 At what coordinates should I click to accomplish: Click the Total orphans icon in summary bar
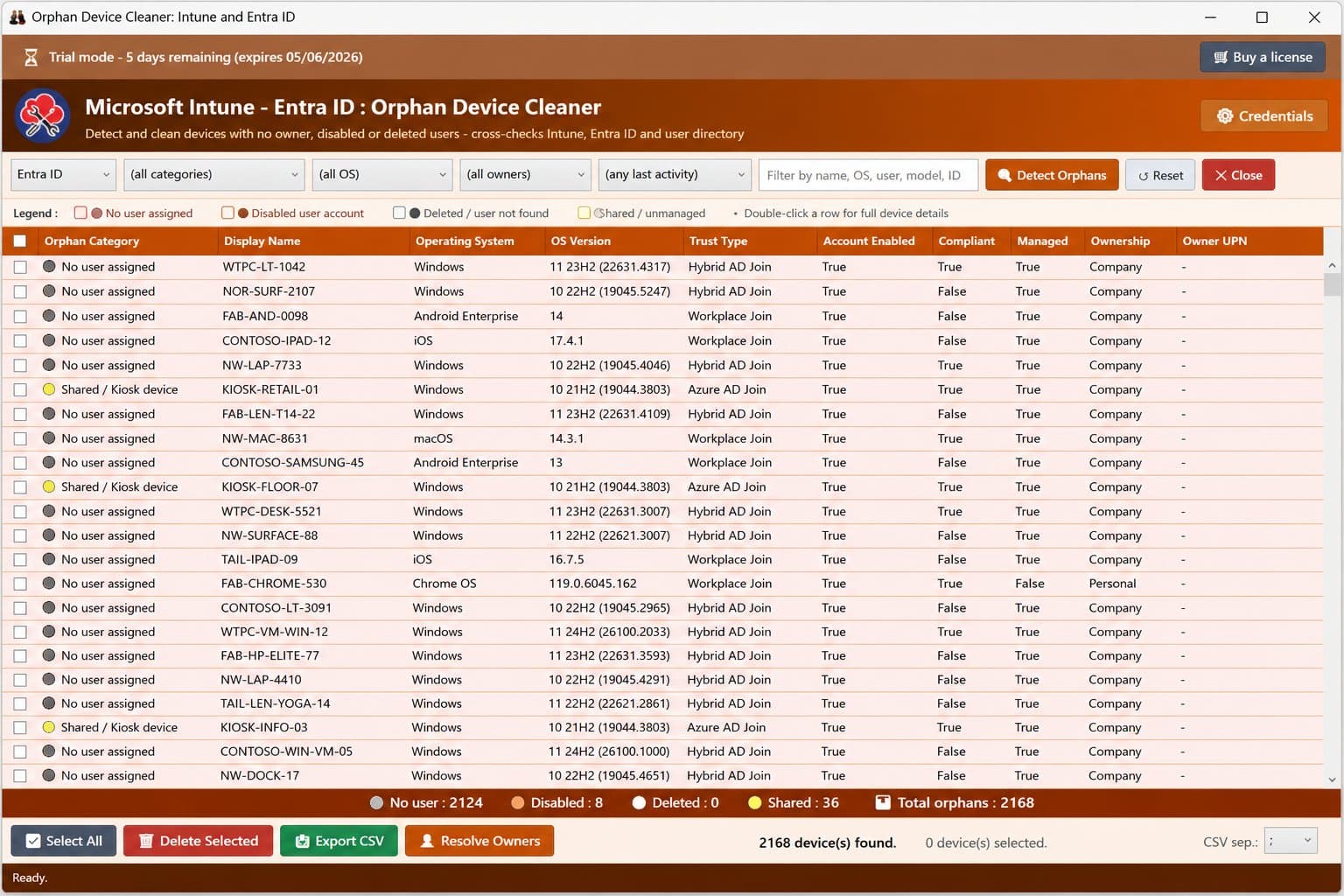coord(883,802)
